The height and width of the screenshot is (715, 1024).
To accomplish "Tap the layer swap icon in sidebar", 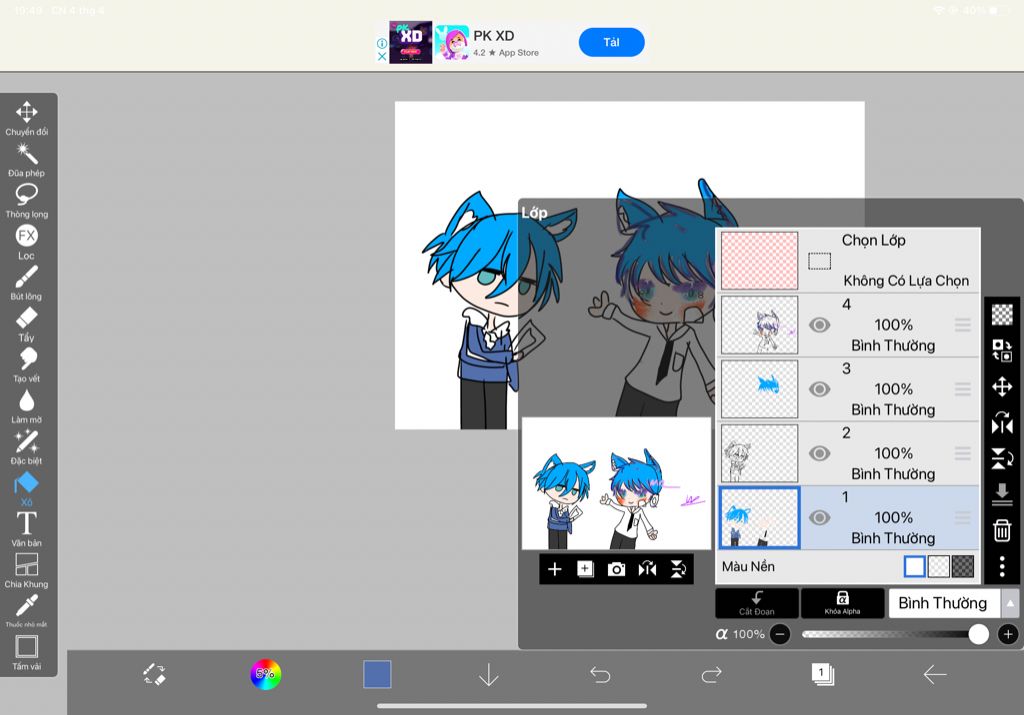I will tap(1002, 351).
